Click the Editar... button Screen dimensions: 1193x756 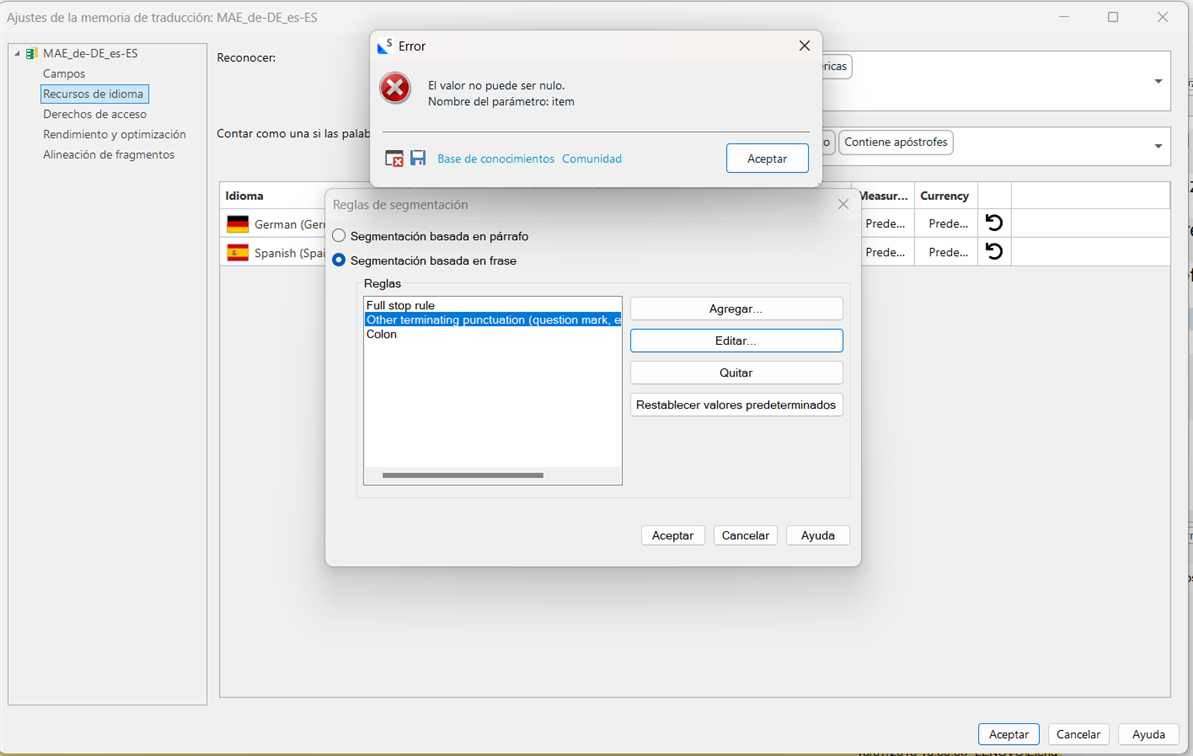pos(736,341)
